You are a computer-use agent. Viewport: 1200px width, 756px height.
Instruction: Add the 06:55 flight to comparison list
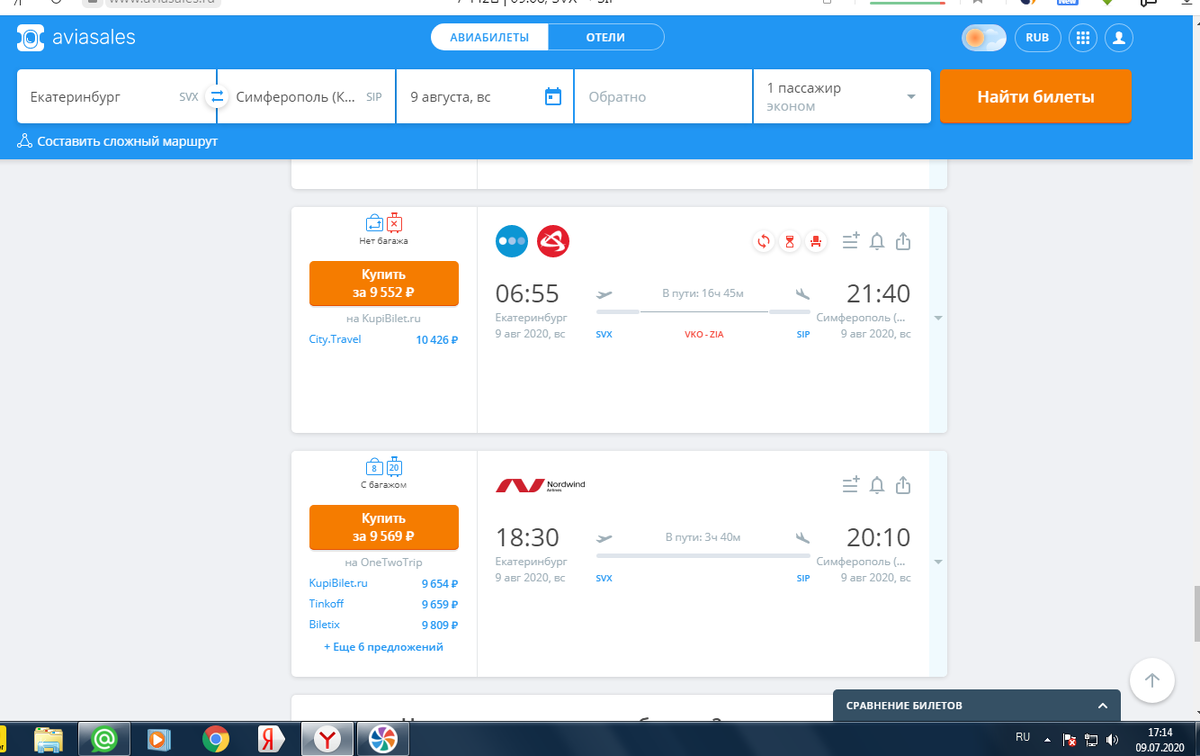pos(851,241)
